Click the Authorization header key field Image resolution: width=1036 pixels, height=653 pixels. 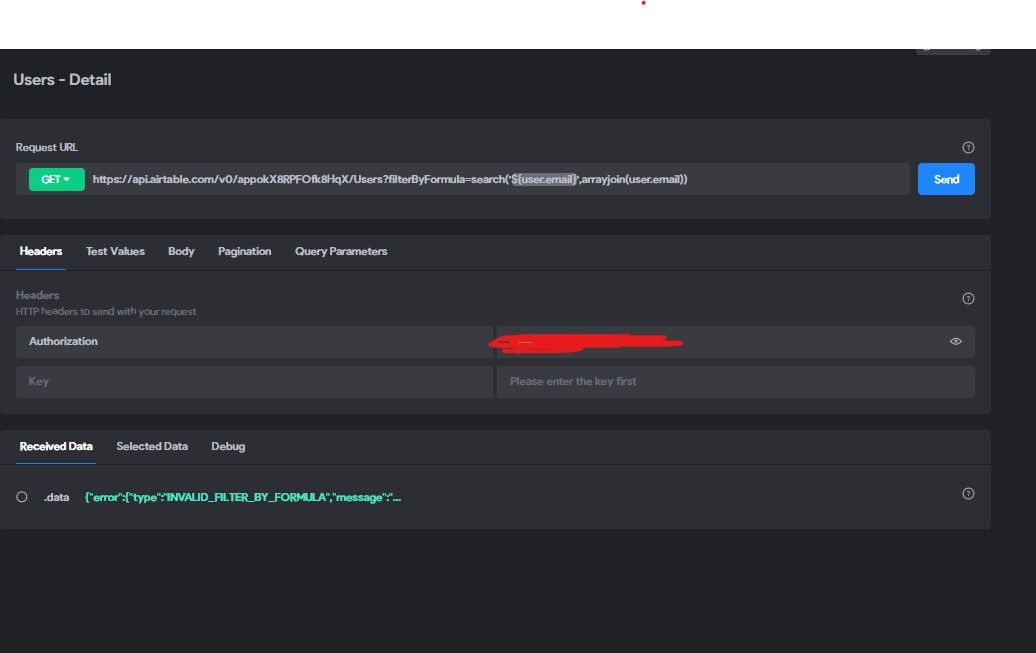click(x=254, y=342)
